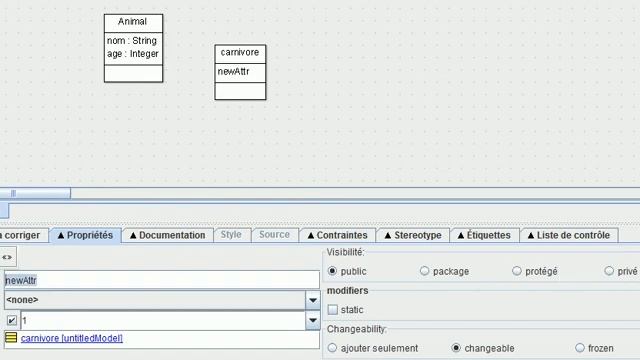Click the class icon beside carnivore link
640x360 pixels.
click(x=11, y=338)
